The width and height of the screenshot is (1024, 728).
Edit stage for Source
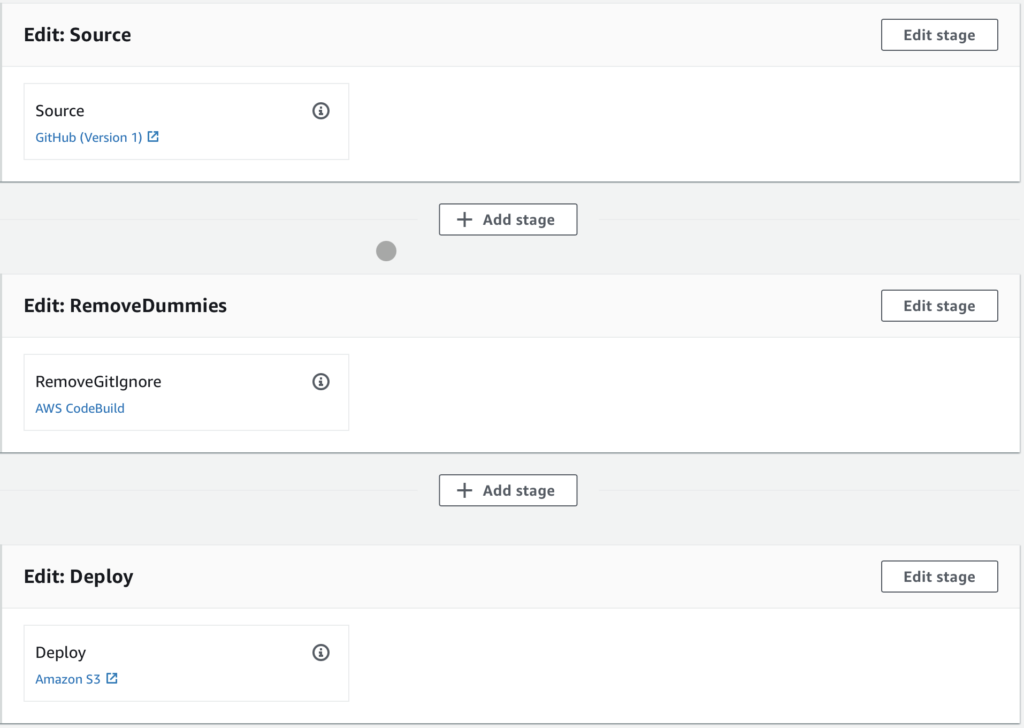point(939,35)
